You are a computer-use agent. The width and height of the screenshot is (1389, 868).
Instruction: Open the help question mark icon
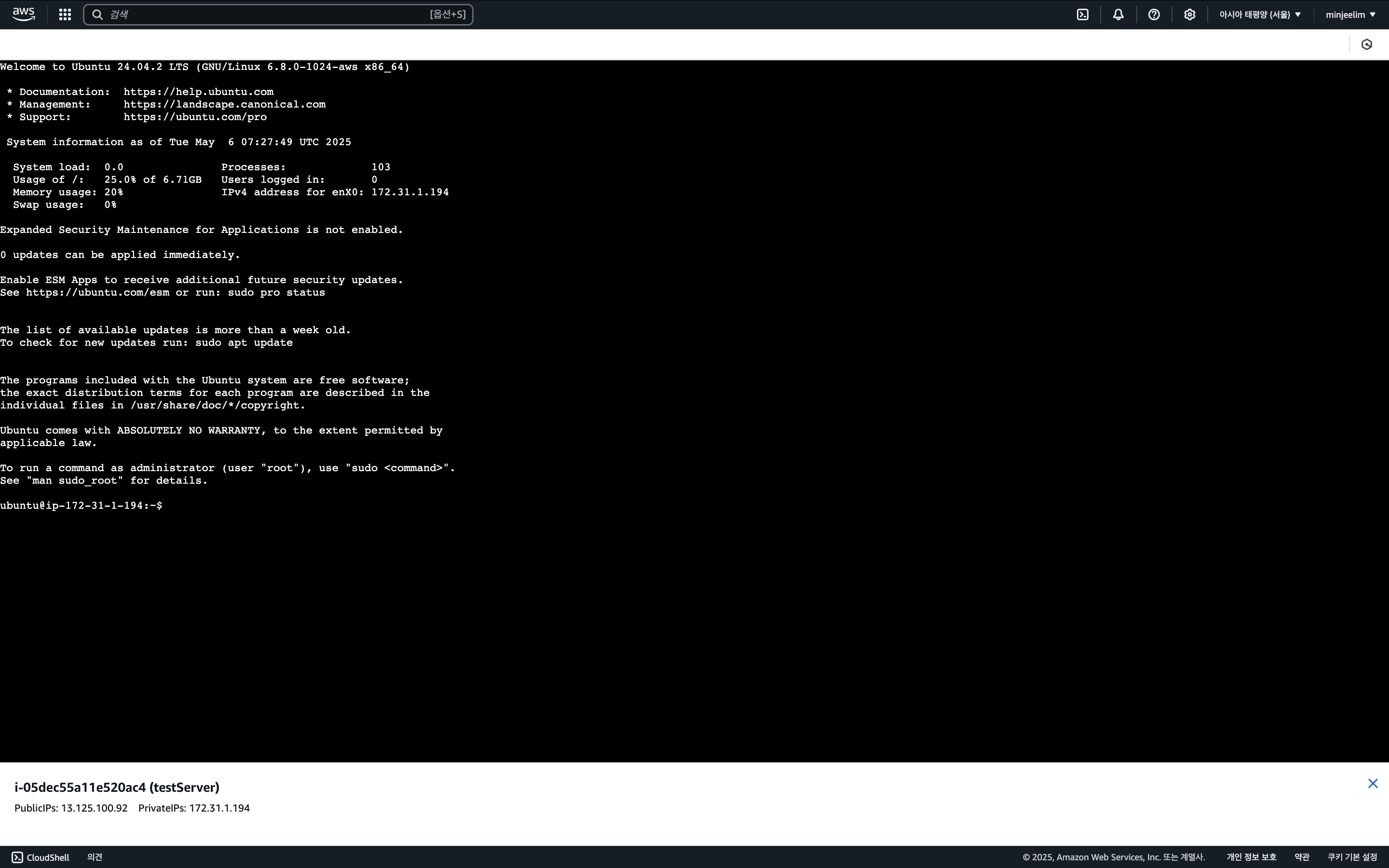click(x=1154, y=14)
